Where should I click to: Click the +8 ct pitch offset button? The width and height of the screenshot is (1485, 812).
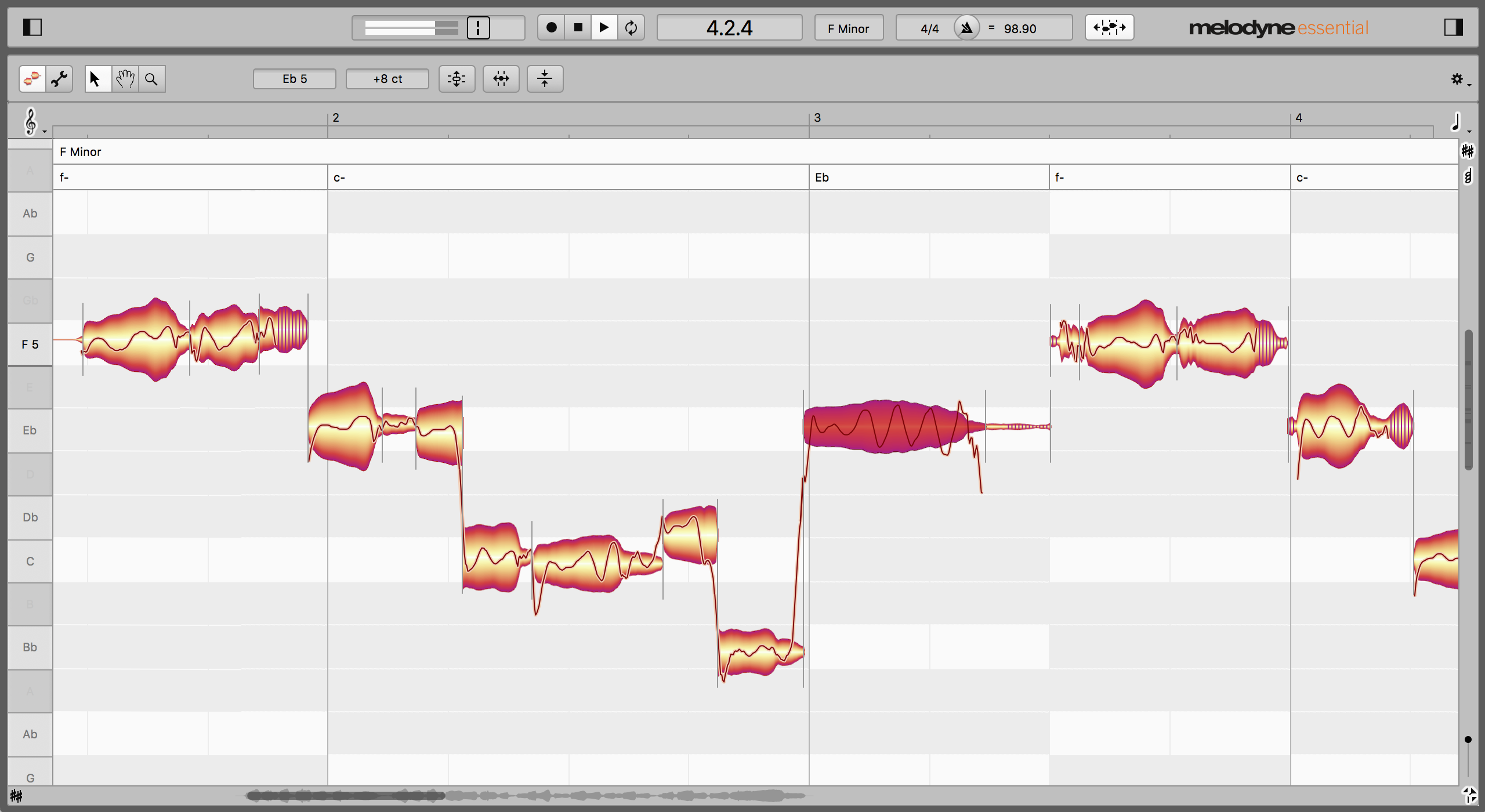click(x=388, y=79)
